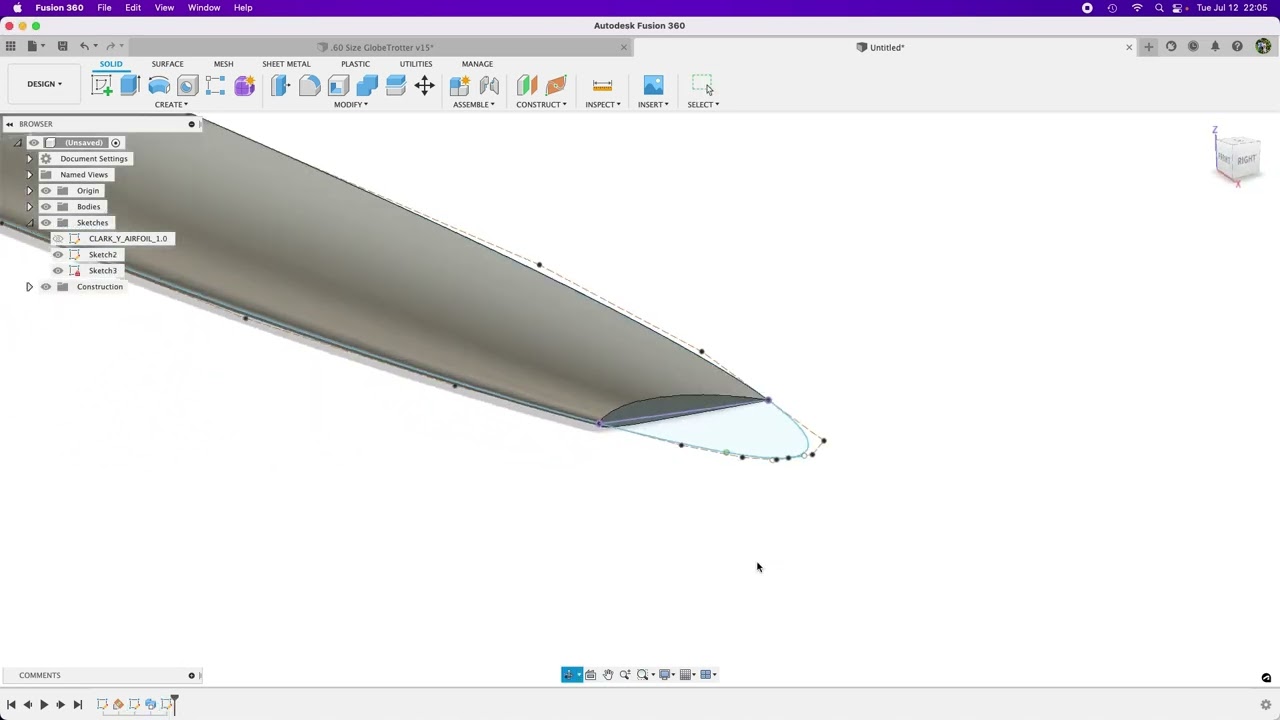Select the Rectangular Pattern tool
Viewport: 1280px width, 720px height.
(x=216, y=86)
